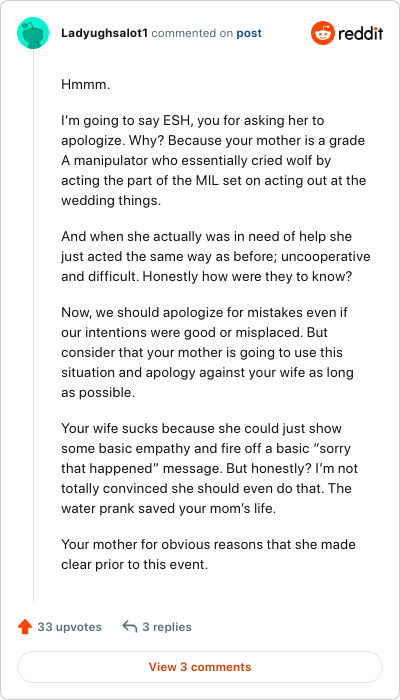Open the Ladyughsalot1 user profile link

coord(104,33)
